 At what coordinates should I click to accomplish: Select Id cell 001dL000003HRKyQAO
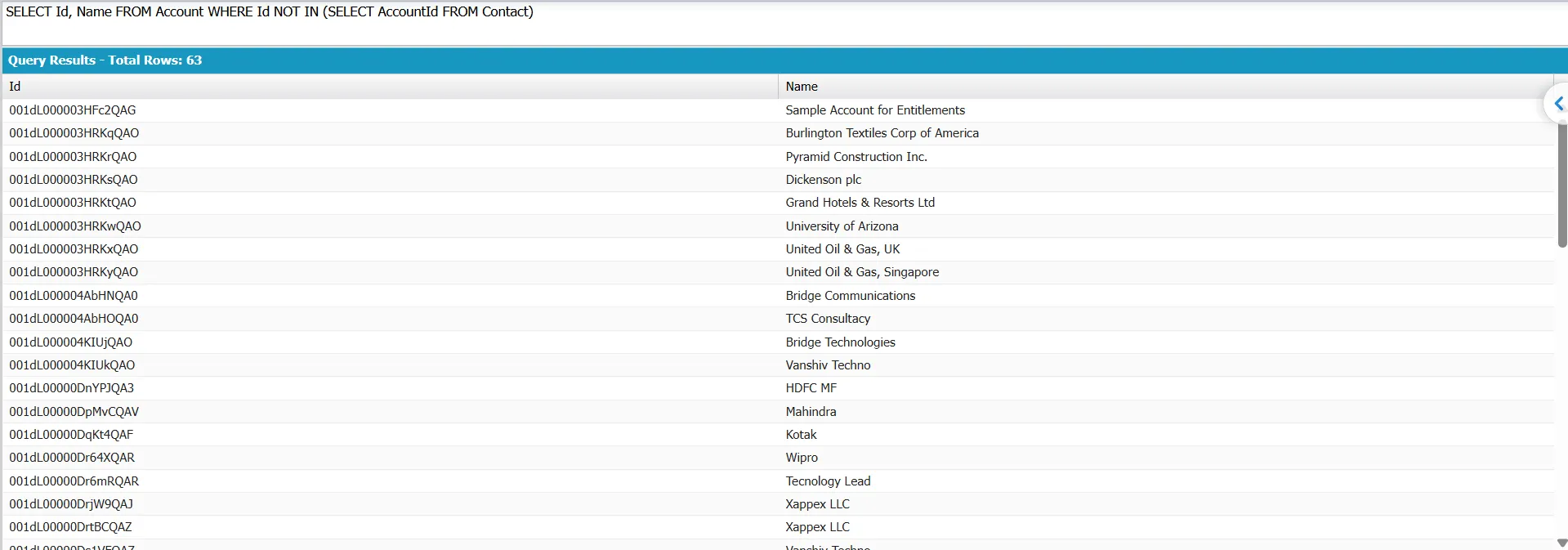[74, 272]
